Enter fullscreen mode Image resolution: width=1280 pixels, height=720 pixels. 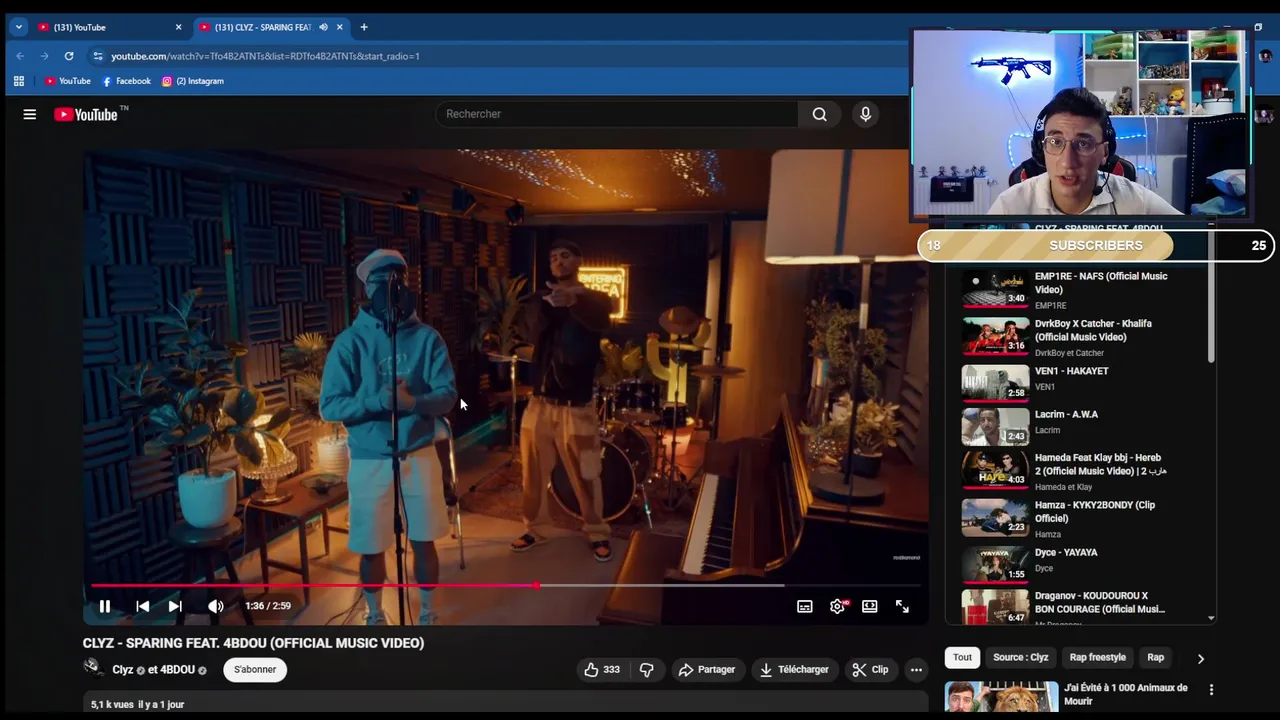(x=902, y=606)
